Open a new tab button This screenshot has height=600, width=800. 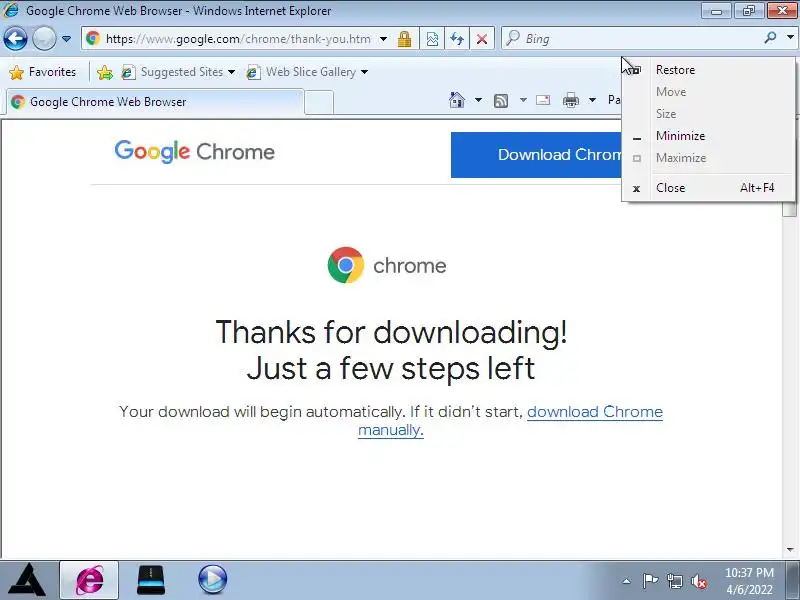[x=319, y=102]
